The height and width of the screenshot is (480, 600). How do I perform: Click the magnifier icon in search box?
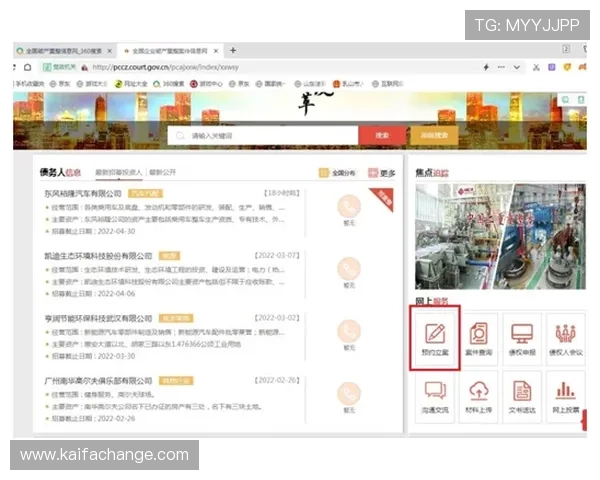point(180,136)
